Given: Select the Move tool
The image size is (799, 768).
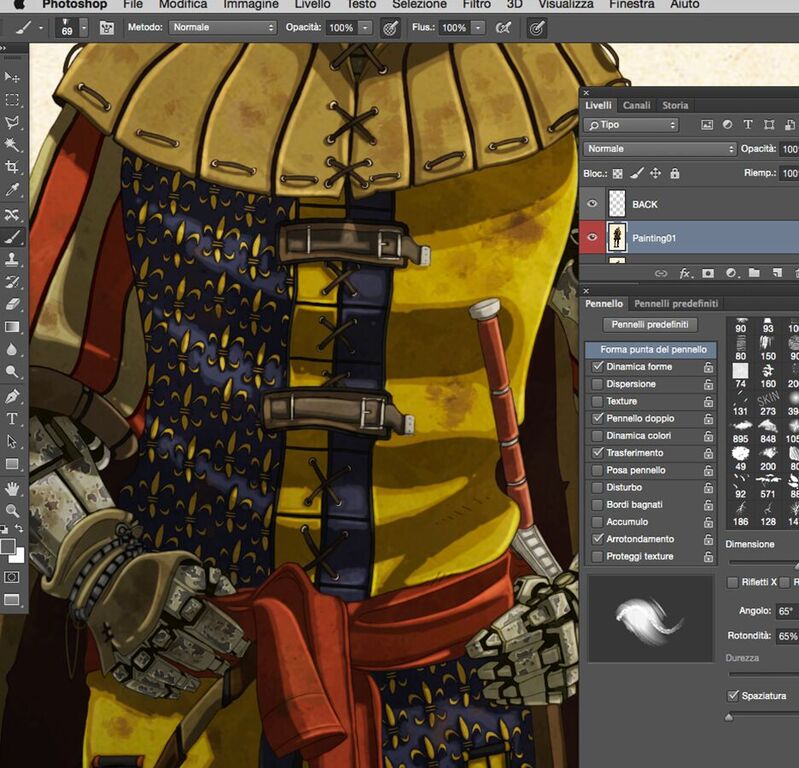Looking at the screenshot, I should (x=13, y=77).
